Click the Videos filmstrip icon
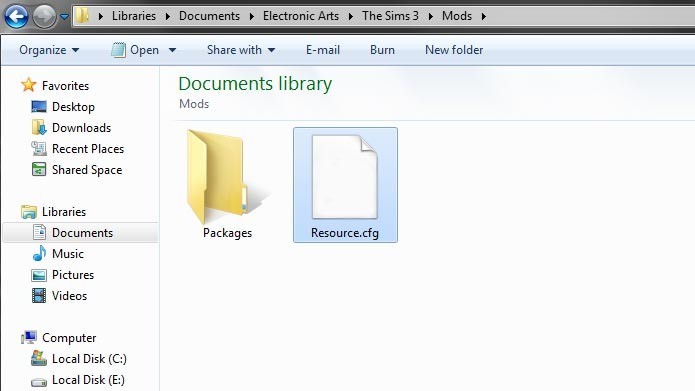This screenshot has height=391, width=695. [39, 296]
